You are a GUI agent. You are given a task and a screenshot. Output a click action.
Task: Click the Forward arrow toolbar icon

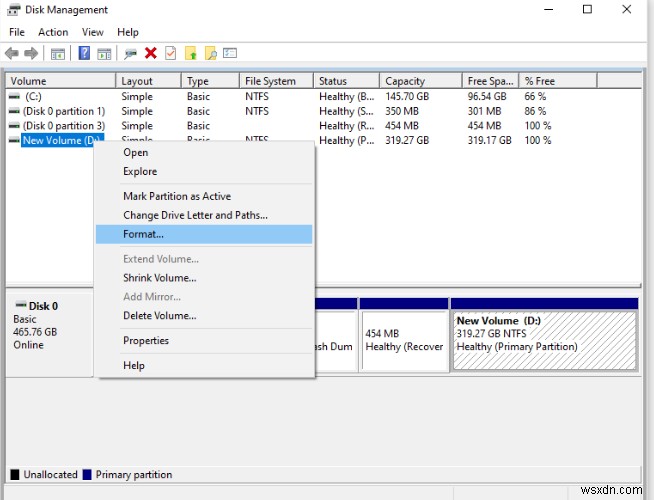pos(31,53)
